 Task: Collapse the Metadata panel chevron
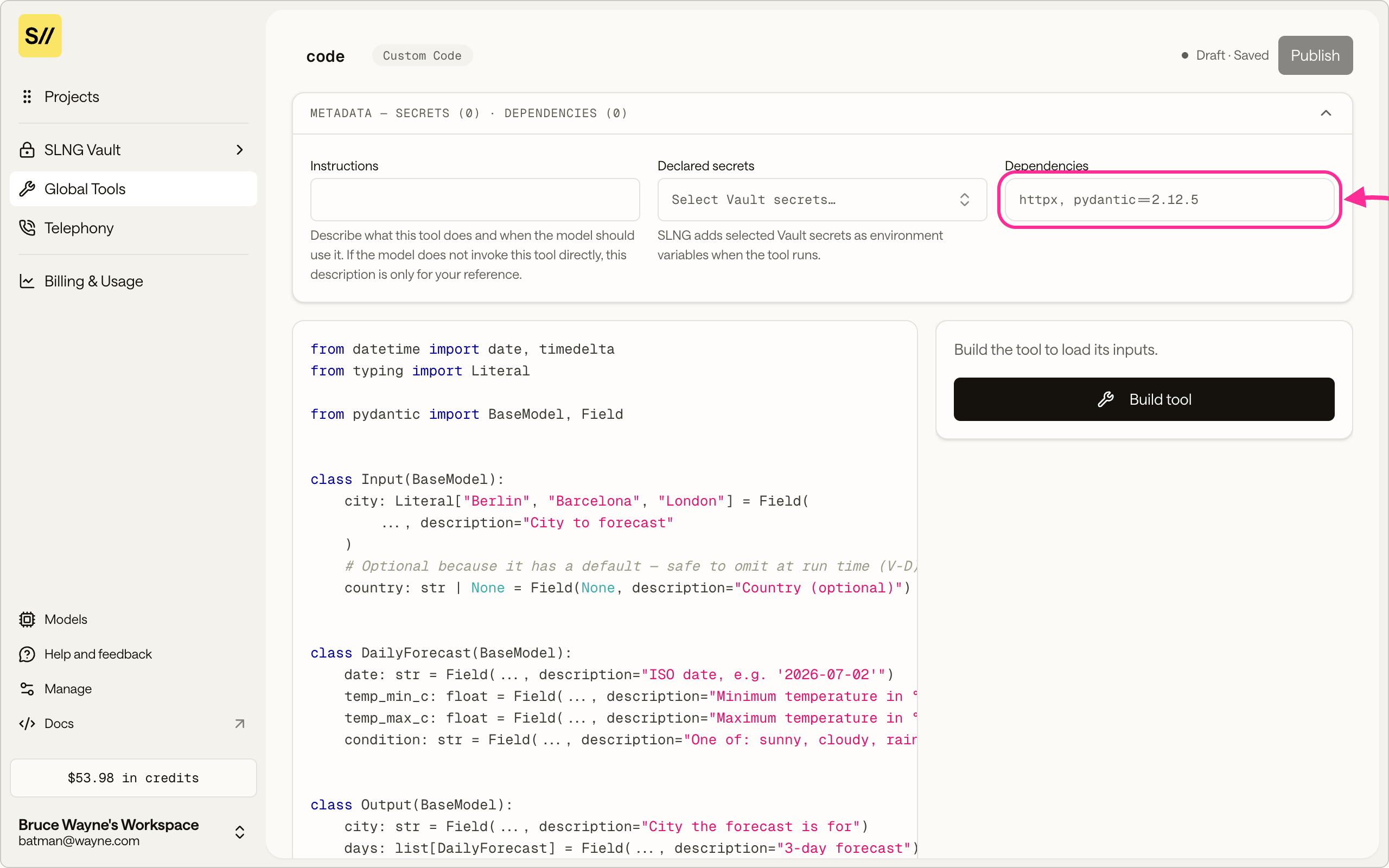tap(1326, 113)
